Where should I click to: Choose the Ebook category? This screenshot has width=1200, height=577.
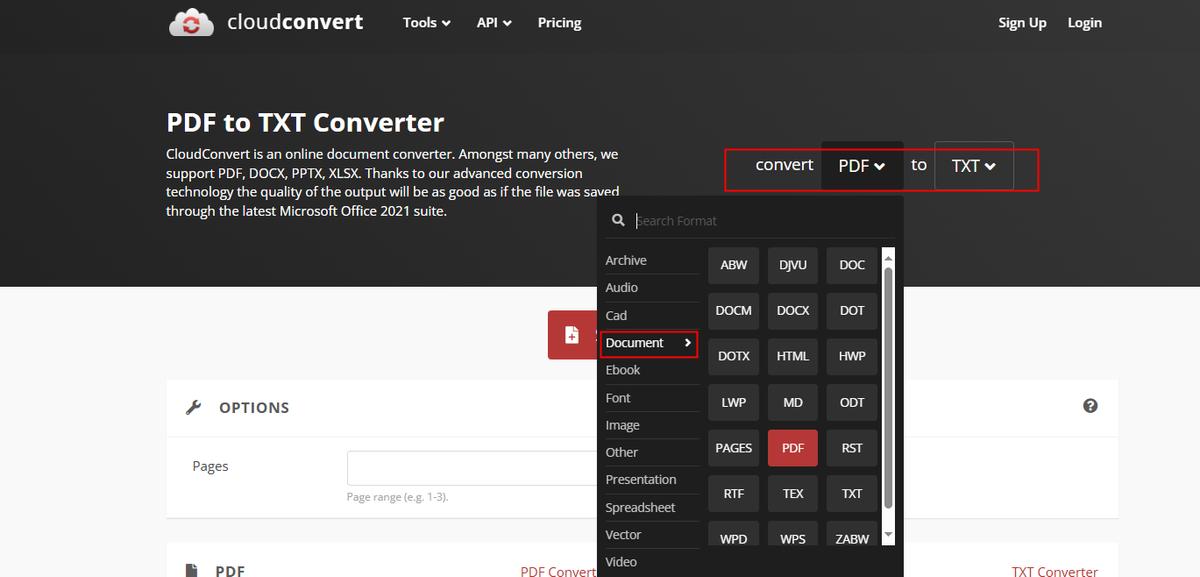623,370
